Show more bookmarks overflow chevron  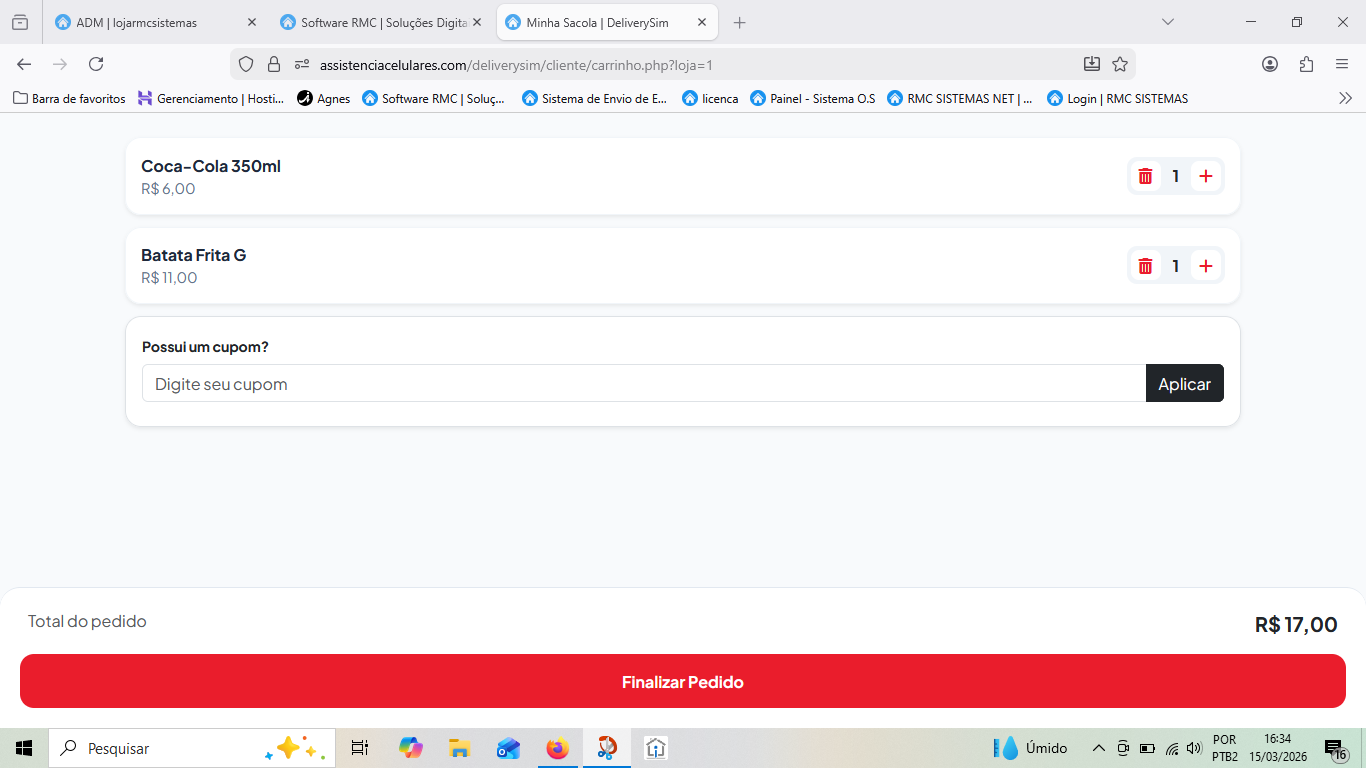tap(1345, 98)
